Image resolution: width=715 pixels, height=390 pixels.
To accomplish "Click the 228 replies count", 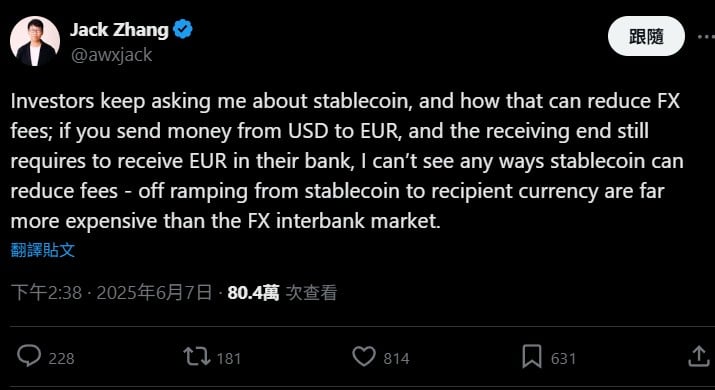I will (61, 359).
